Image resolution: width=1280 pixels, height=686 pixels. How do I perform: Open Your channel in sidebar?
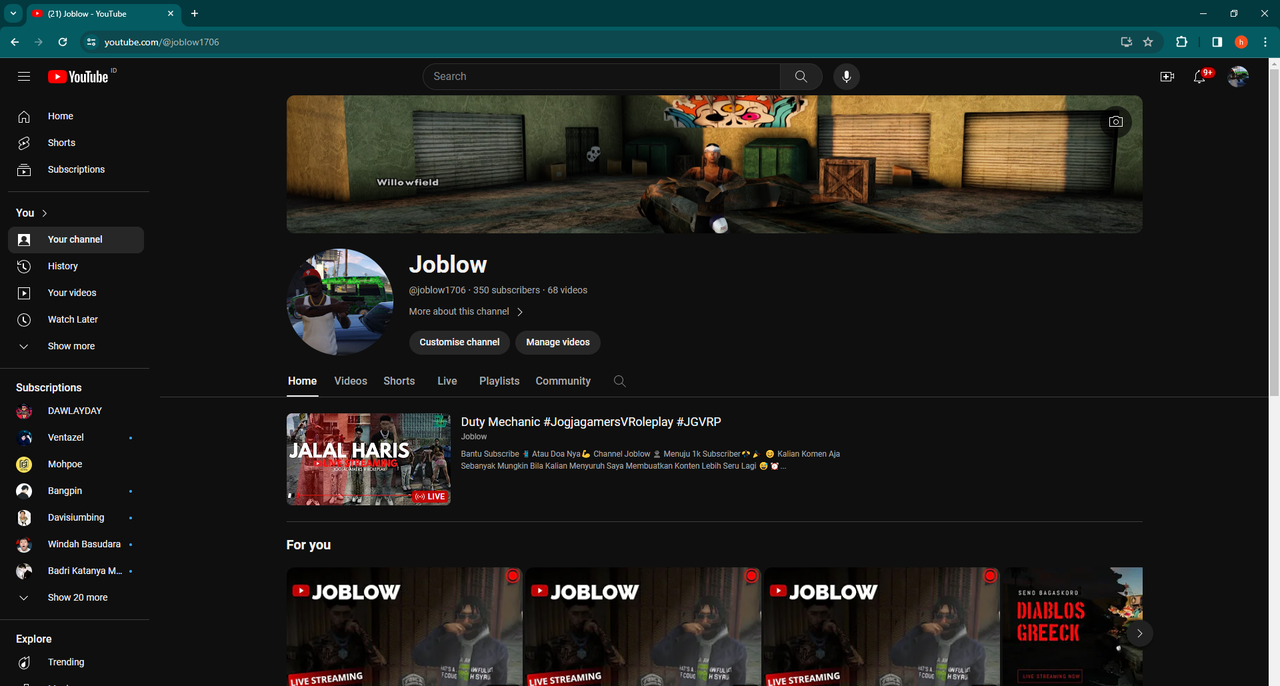click(x=76, y=240)
